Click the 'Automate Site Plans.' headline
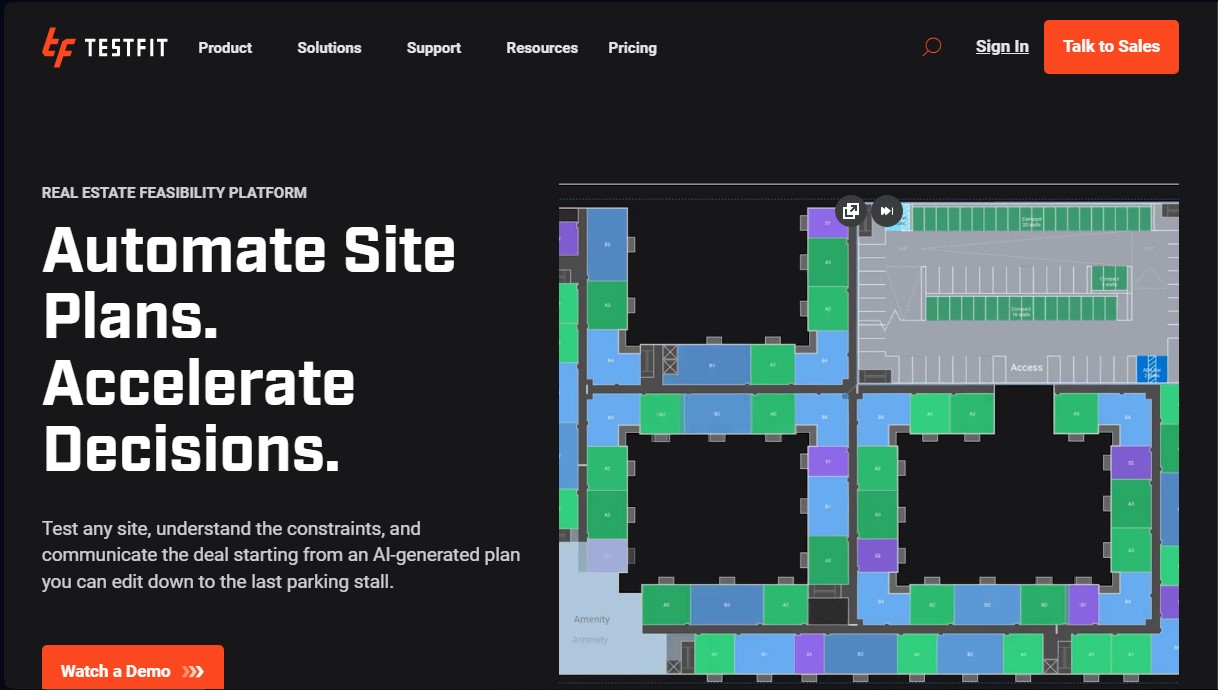This screenshot has height=690, width=1218. pos(249,283)
